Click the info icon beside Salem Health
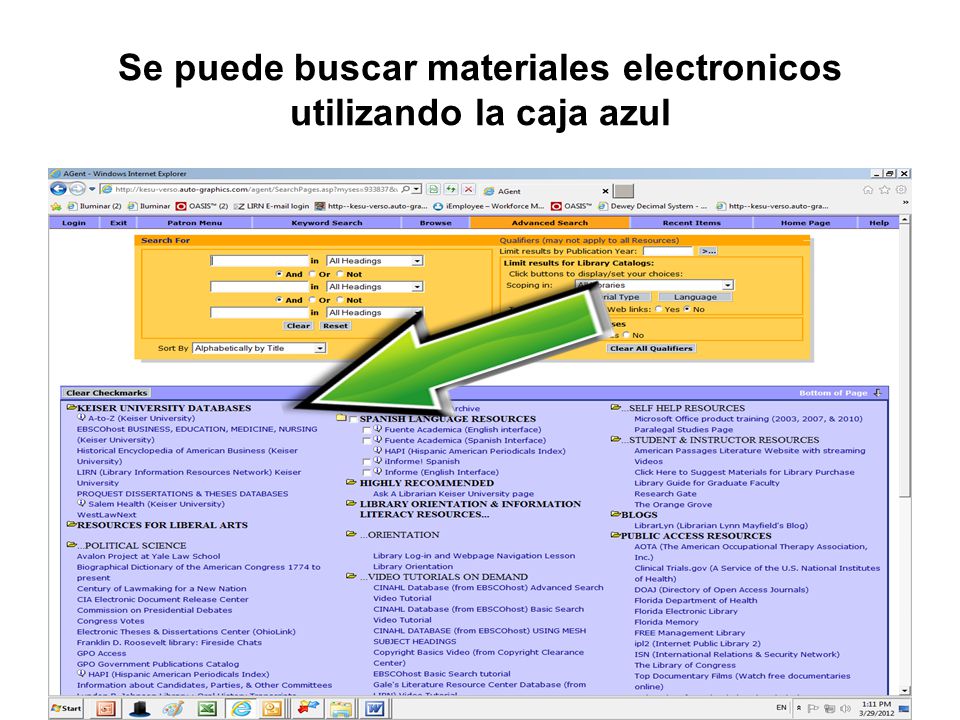Viewport: 960px width, 720px height. pos(81,503)
